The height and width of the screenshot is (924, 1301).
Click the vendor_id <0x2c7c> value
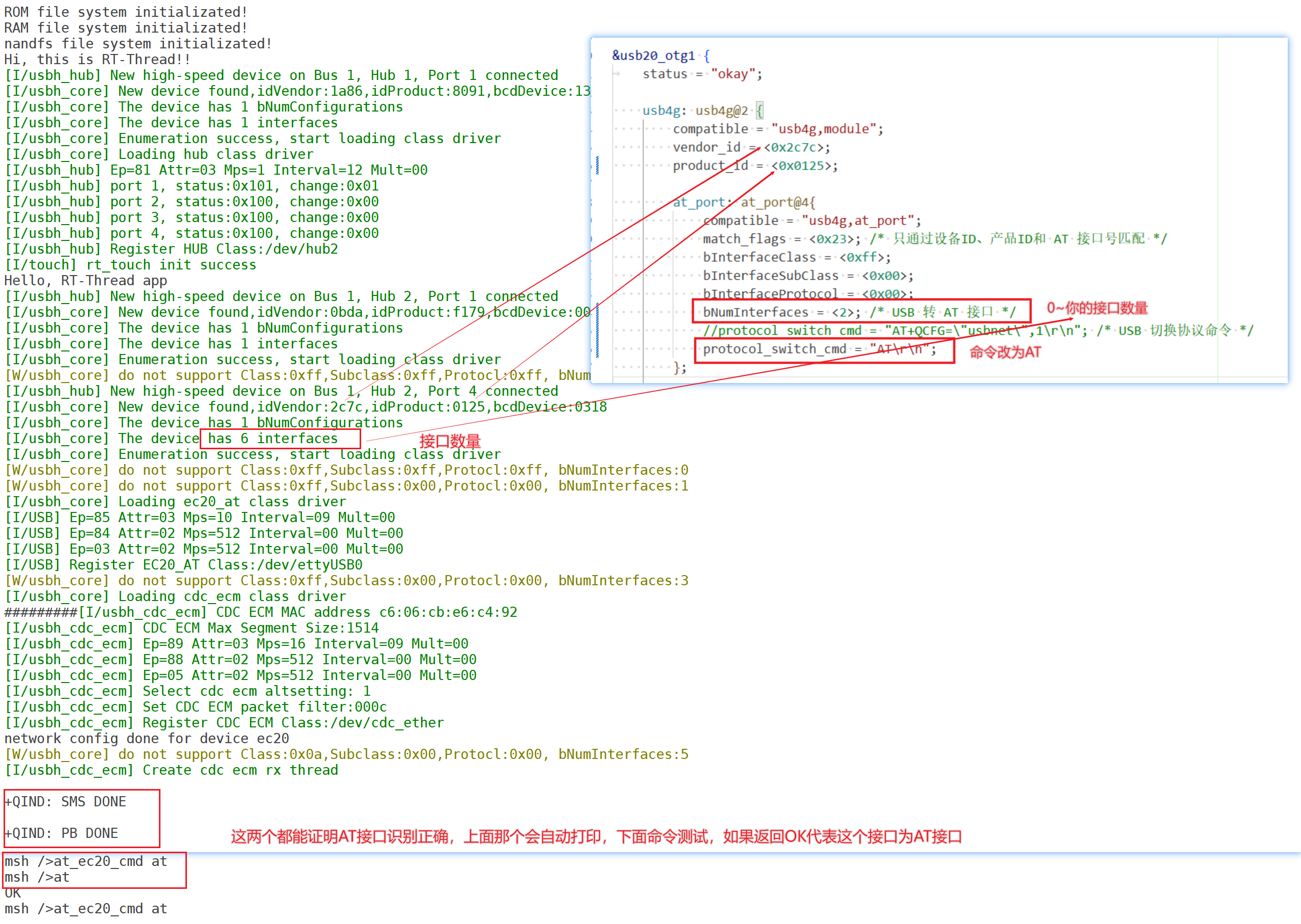796,147
